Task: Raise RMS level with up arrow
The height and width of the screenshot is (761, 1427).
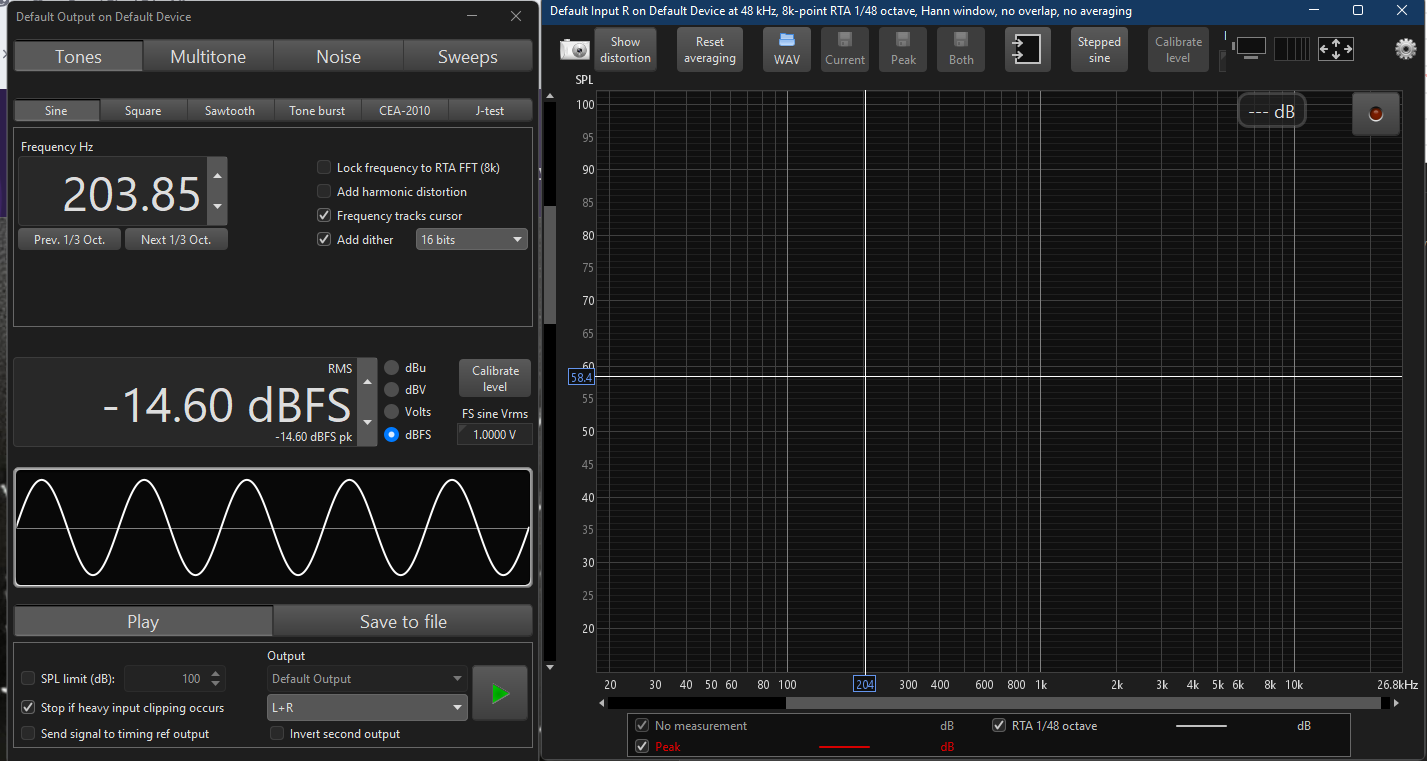Action: point(367,381)
